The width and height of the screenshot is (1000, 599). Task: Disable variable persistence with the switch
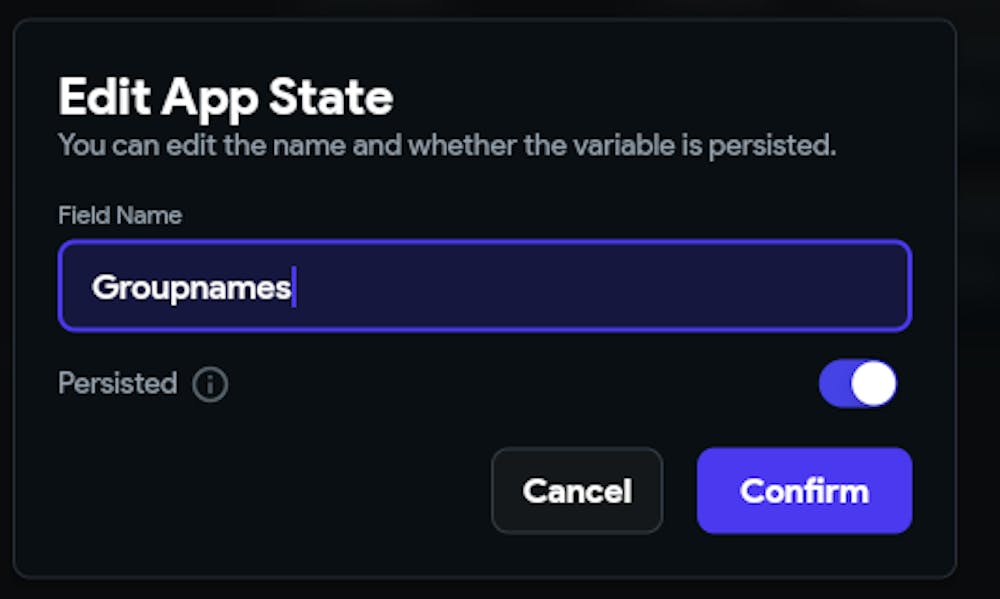857,384
